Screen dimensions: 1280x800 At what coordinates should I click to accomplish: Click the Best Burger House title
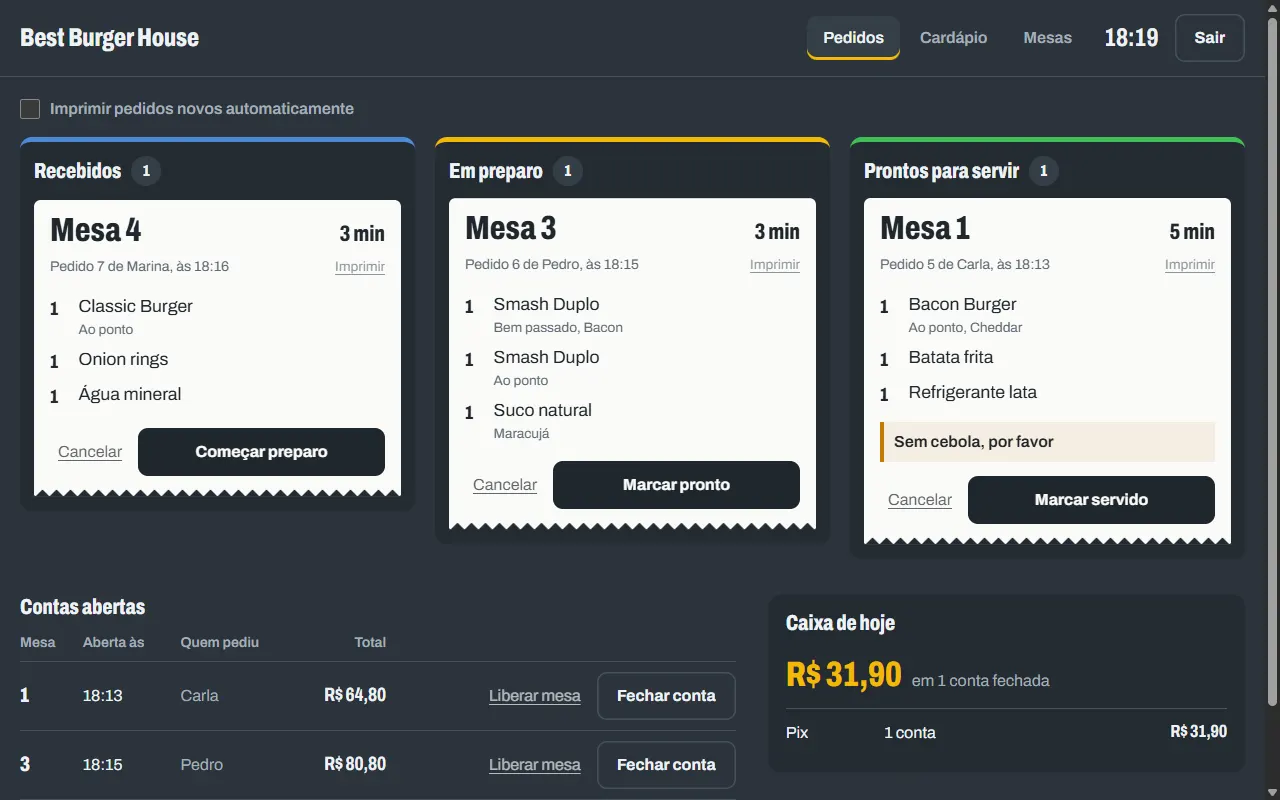click(x=110, y=38)
